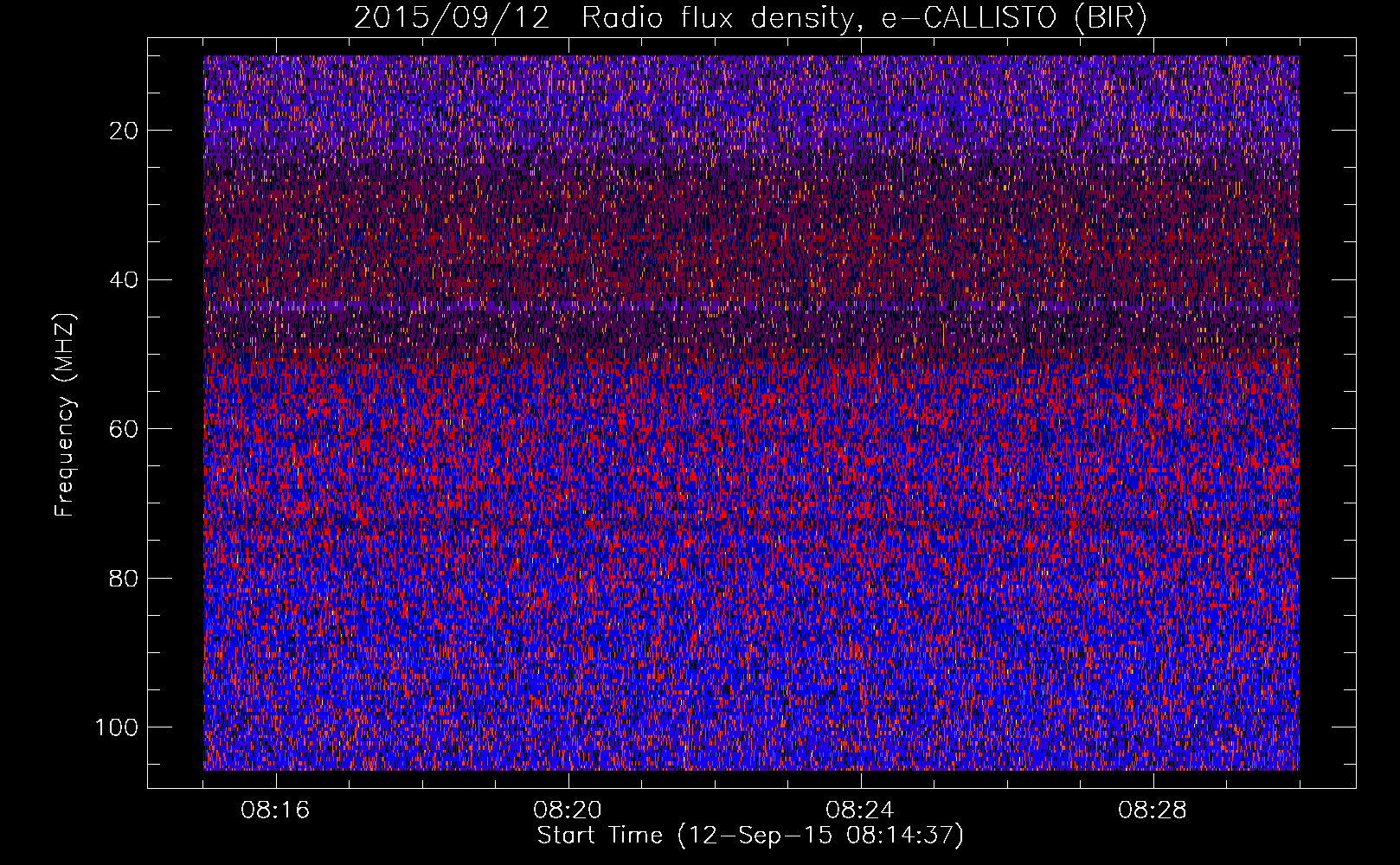Click the 80 MHz frequency tick label
1400x865 pixels.
pos(125,579)
